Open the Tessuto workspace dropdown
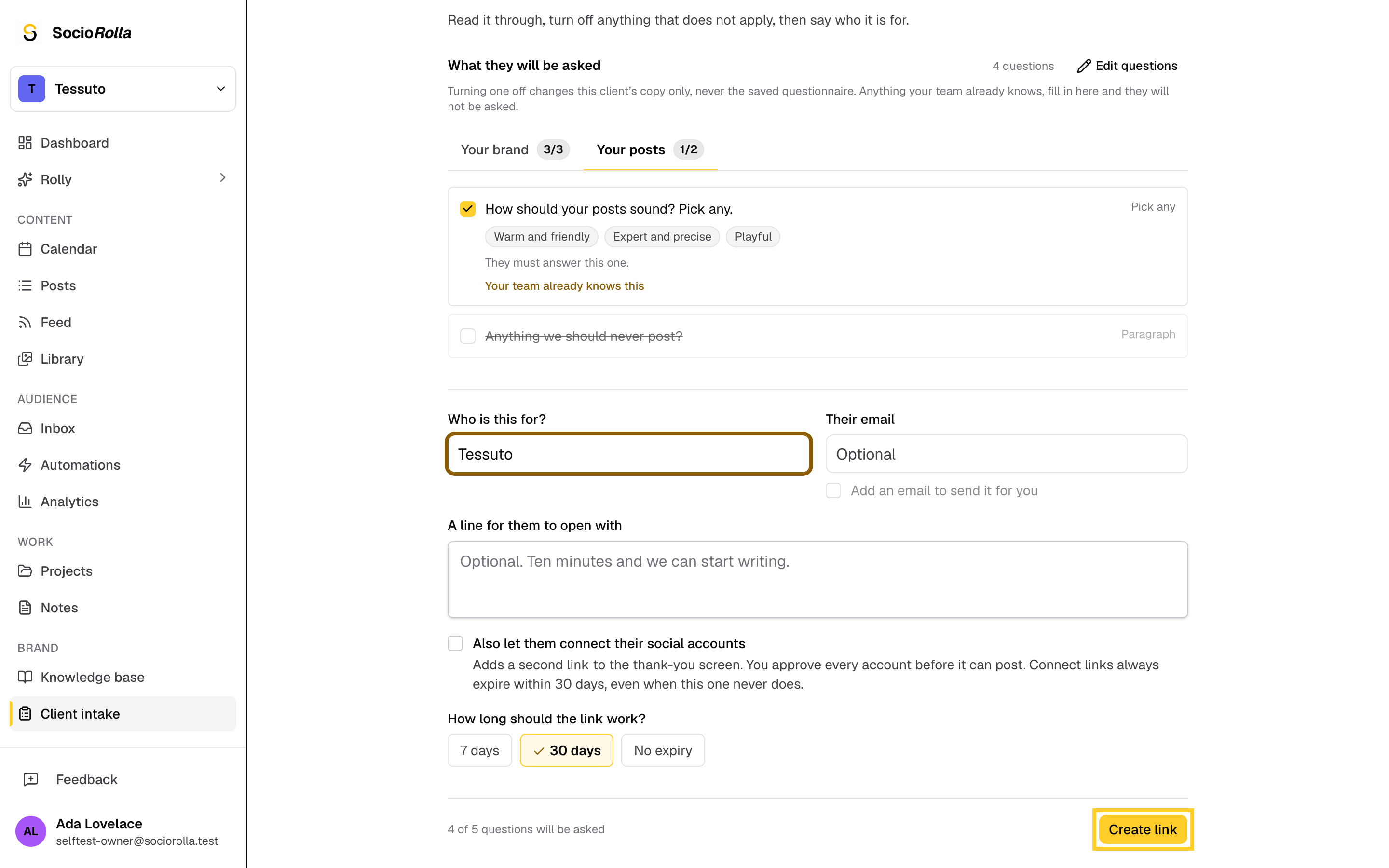 click(x=123, y=89)
